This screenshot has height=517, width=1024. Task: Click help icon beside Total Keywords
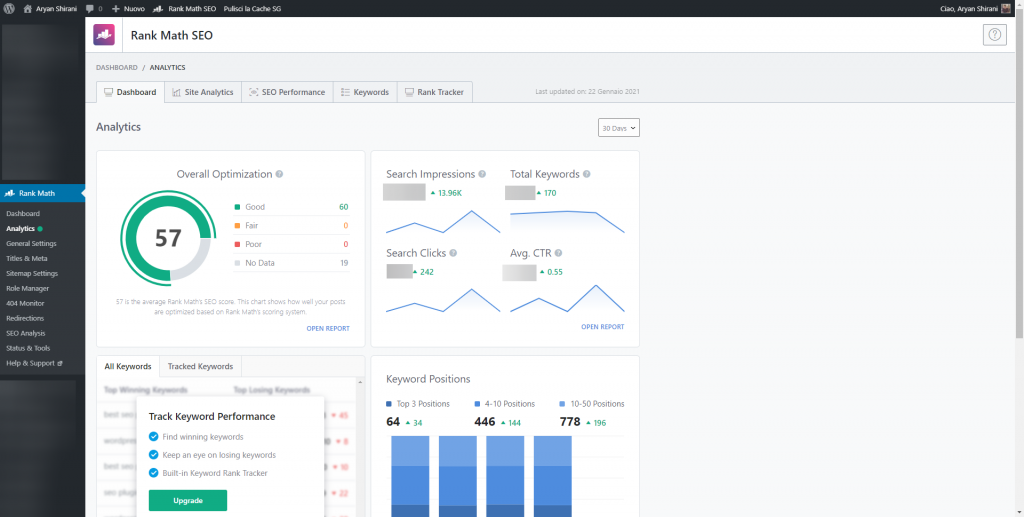pos(587,174)
